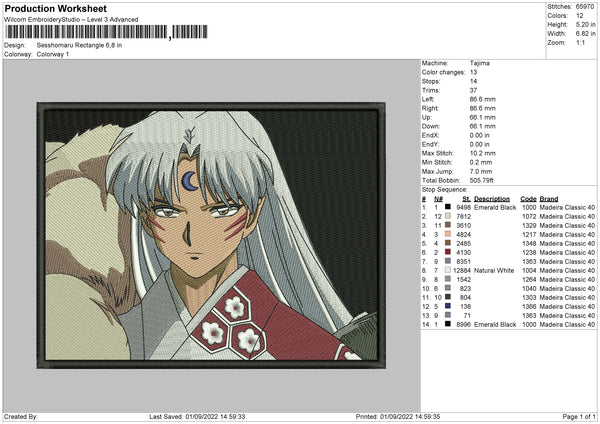Image resolution: width=600 pixels, height=424 pixels.
Task: Click the 'Description' column header
Action: [492, 199]
